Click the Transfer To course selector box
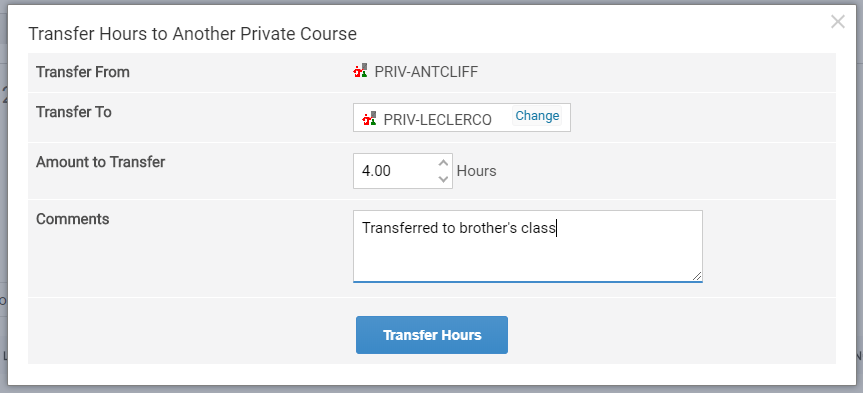This screenshot has height=393, width=863. 462,117
